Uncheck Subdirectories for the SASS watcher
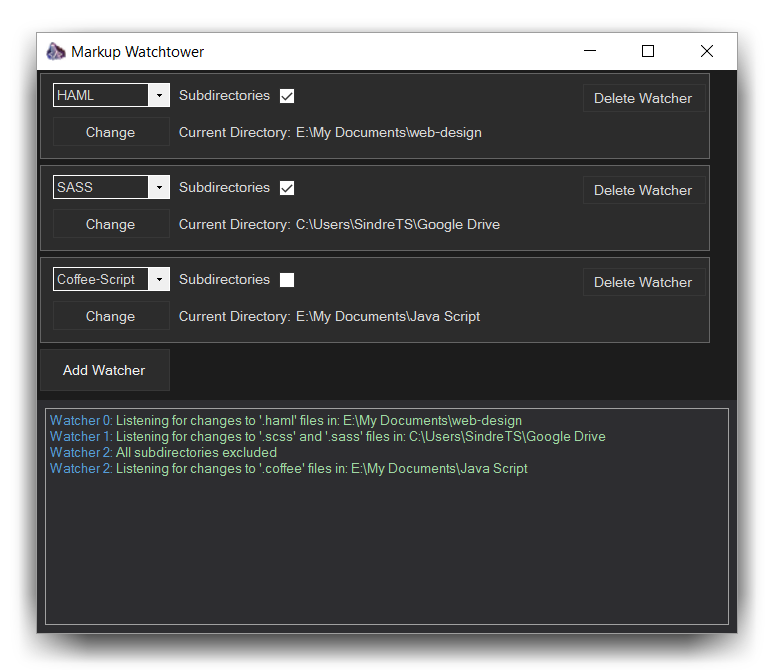780x670 pixels. click(x=287, y=188)
